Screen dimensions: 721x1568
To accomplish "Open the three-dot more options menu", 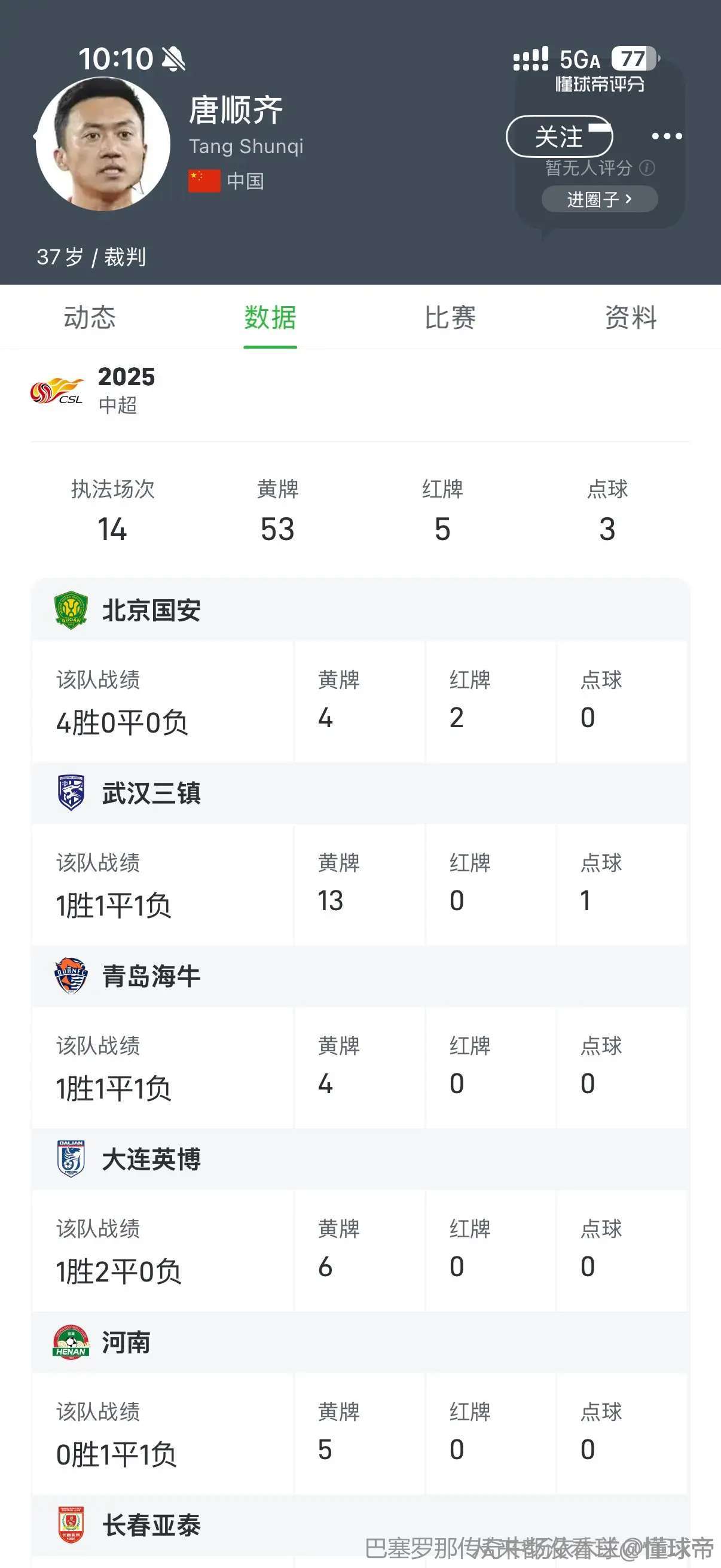I will pos(667,136).
